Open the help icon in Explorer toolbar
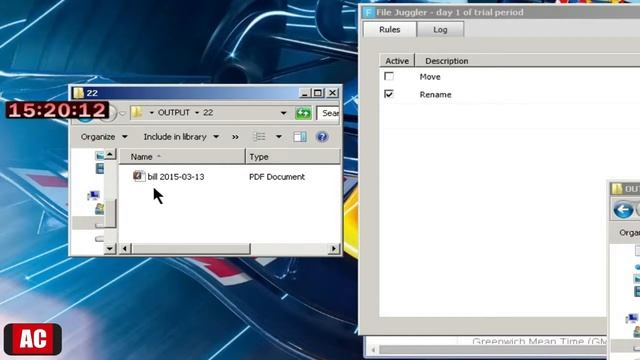Image resolution: width=640 pixels, height=360 pixels. (322, 137)
